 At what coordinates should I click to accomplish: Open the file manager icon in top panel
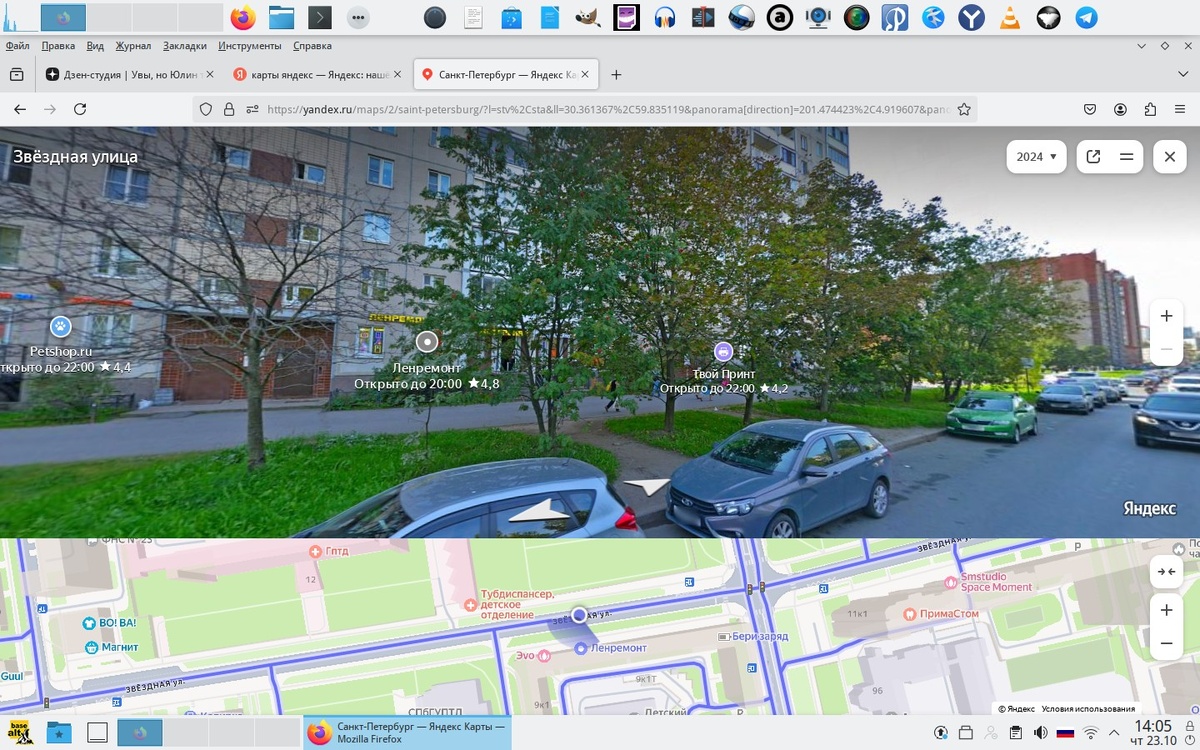coord(281,17)
